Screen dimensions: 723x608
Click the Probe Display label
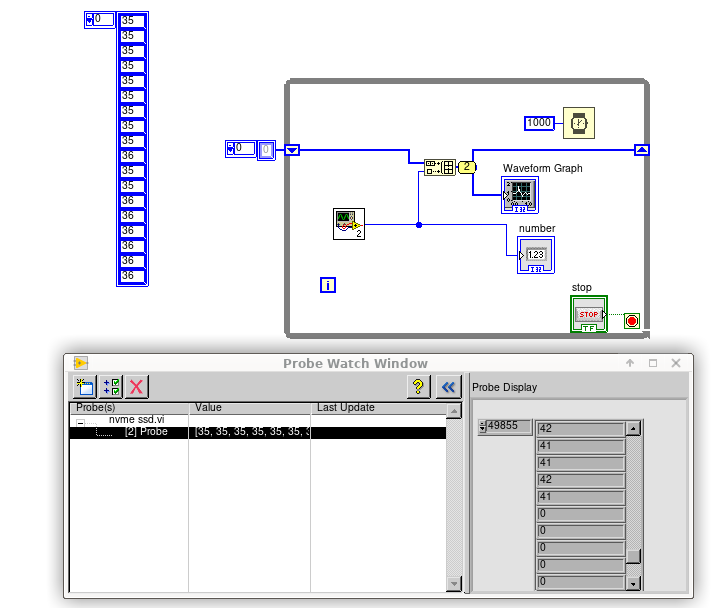pos(504,387)
